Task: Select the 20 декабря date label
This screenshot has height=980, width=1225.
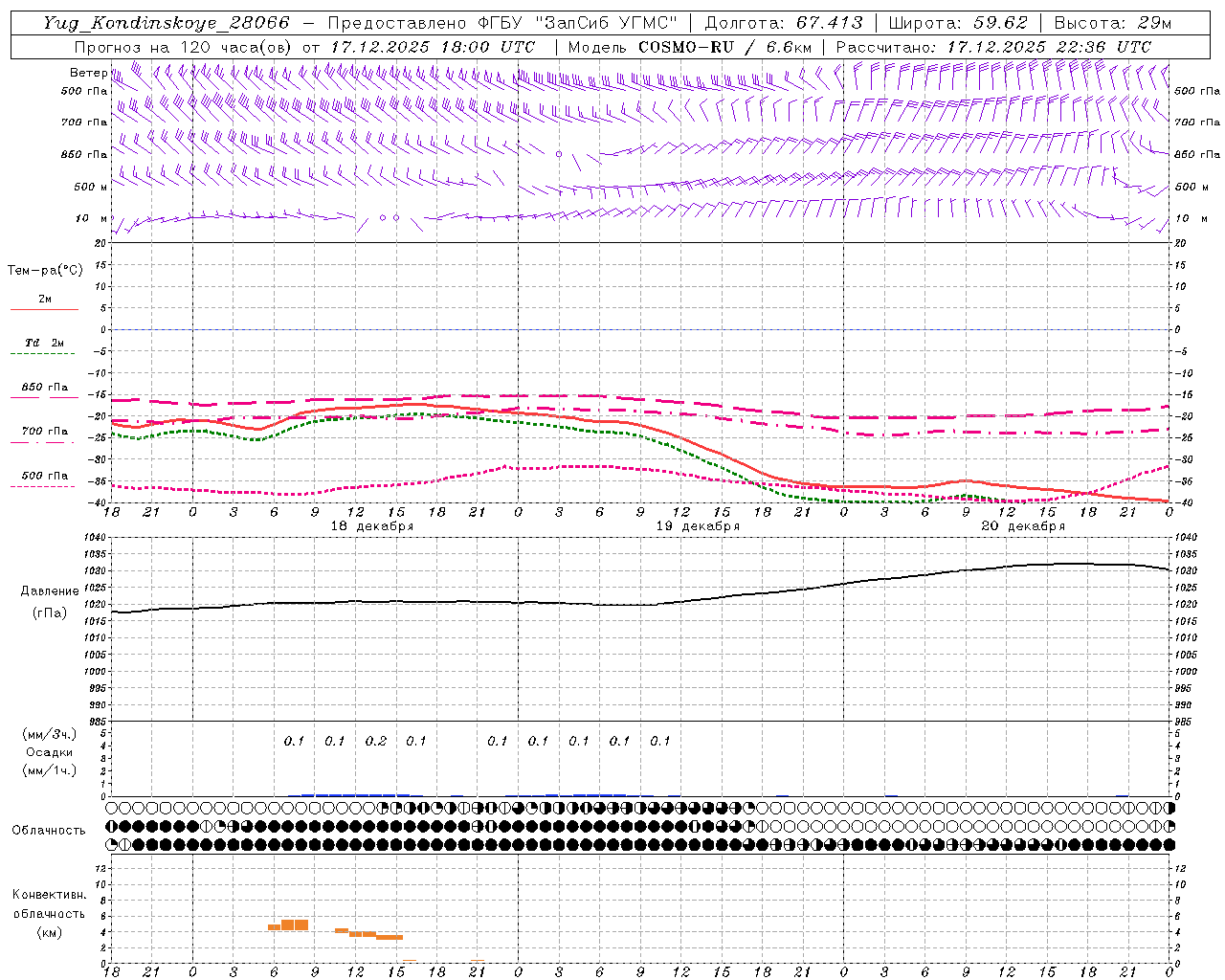Action: [1023, 526]
